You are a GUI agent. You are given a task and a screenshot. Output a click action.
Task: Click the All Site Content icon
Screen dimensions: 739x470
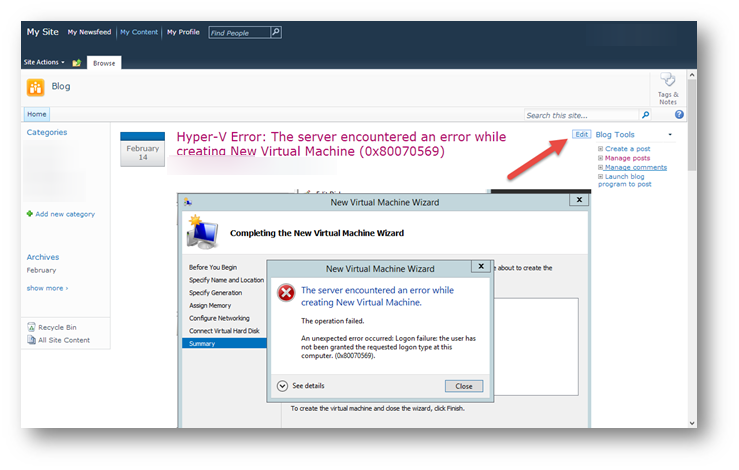(31, 340)
